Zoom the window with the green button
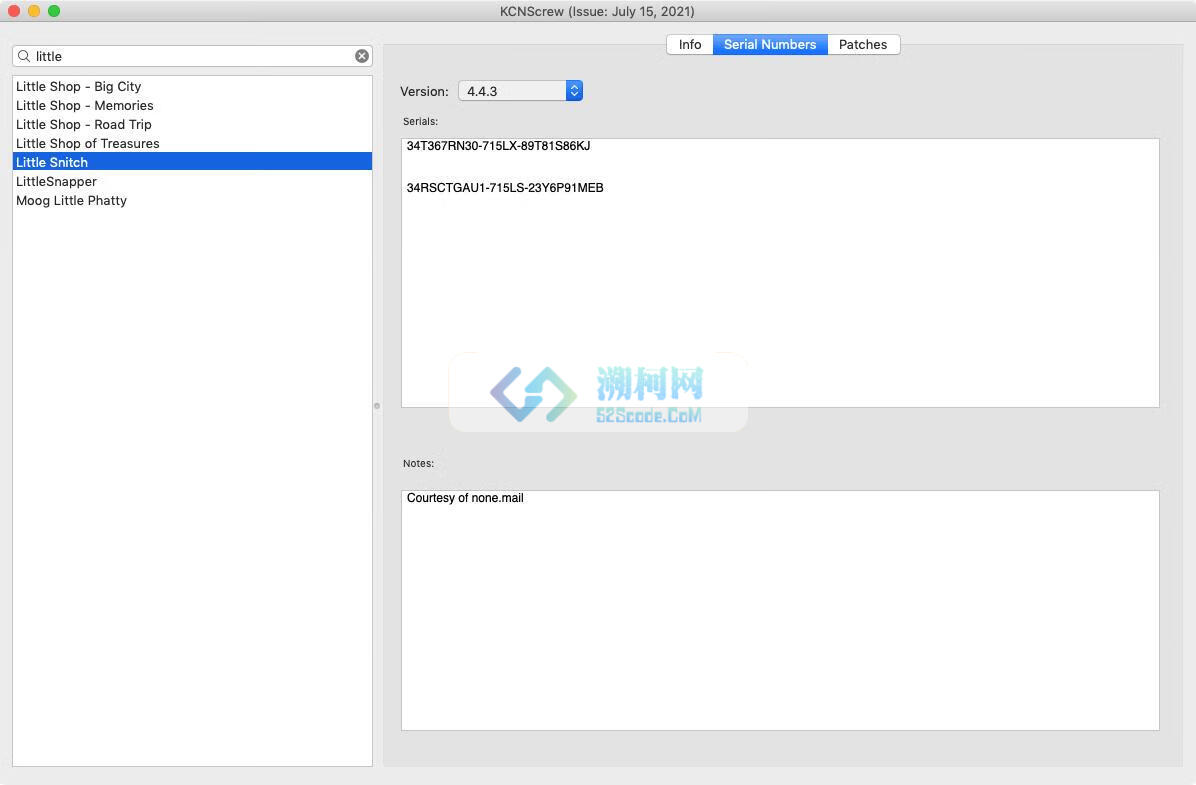Viewport: 1196px width, 785px height. (53, 11)
